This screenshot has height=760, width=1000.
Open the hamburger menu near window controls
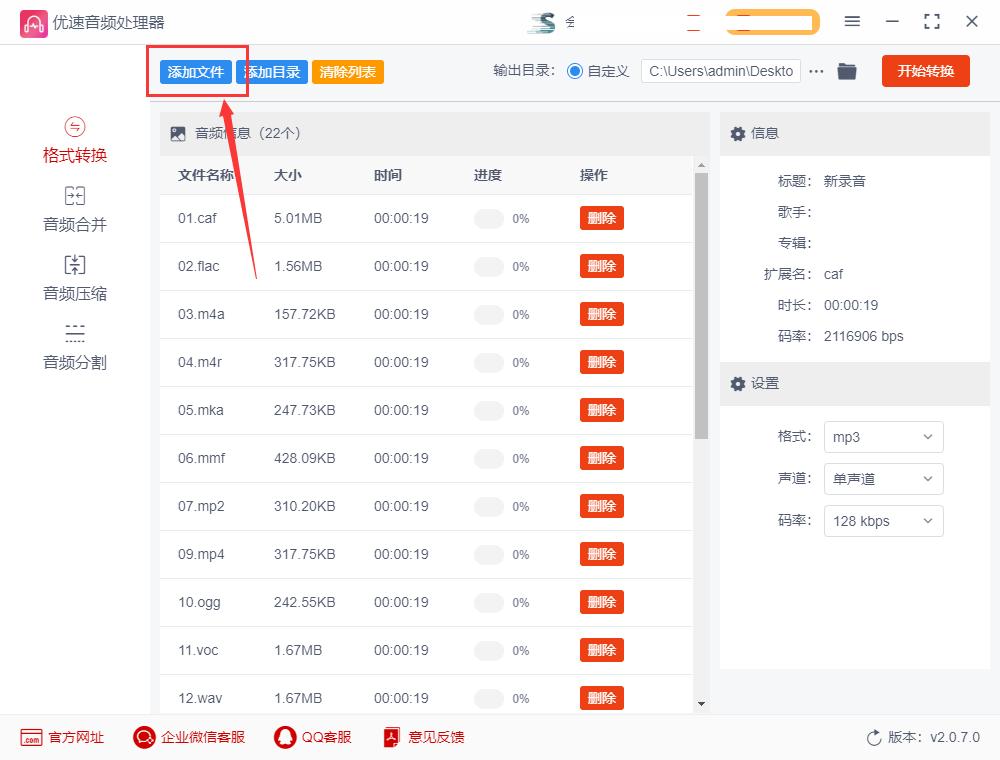(853, 20)
